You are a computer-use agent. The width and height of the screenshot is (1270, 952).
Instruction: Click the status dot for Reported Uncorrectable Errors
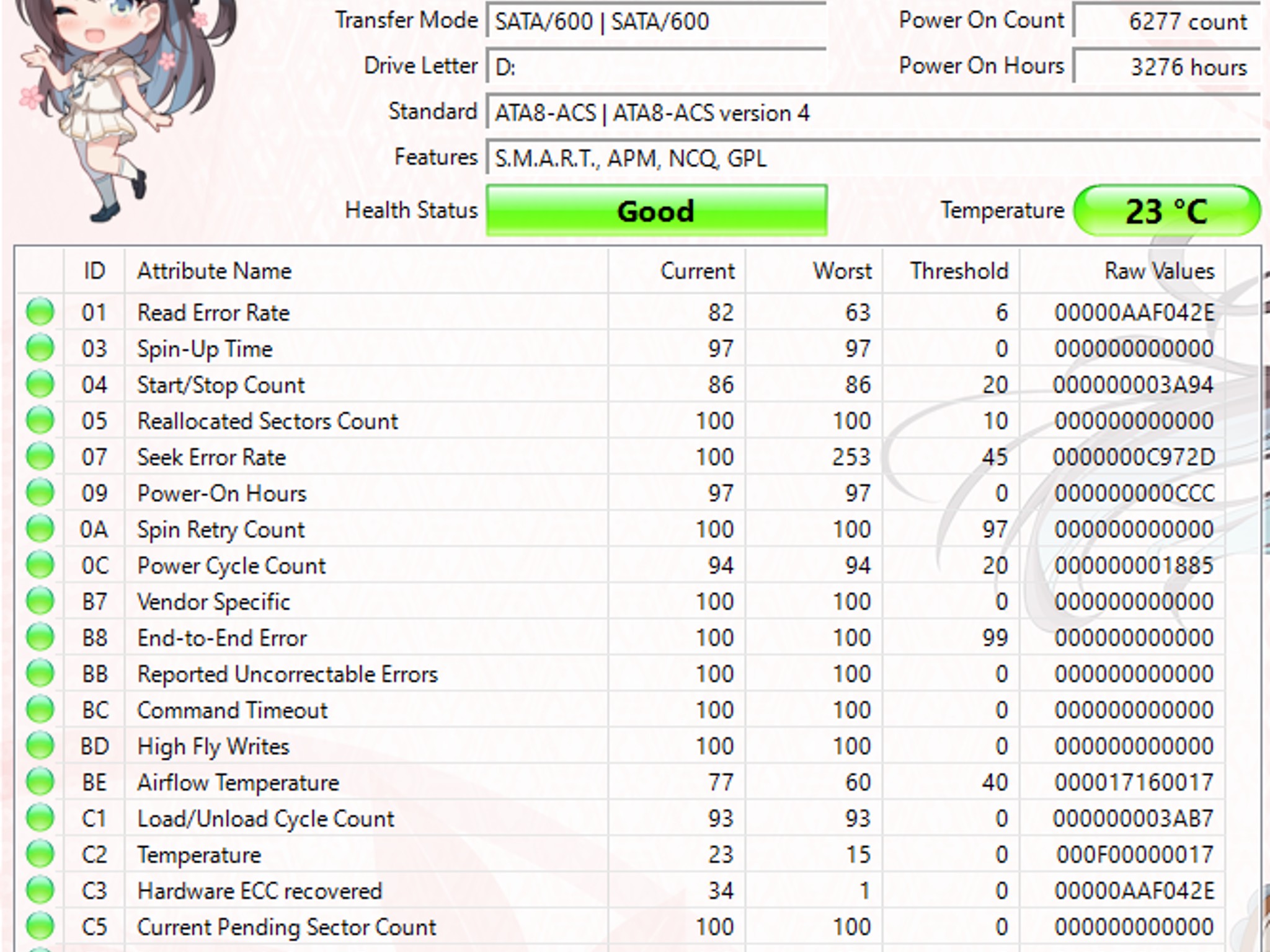[x=40, y=673]
